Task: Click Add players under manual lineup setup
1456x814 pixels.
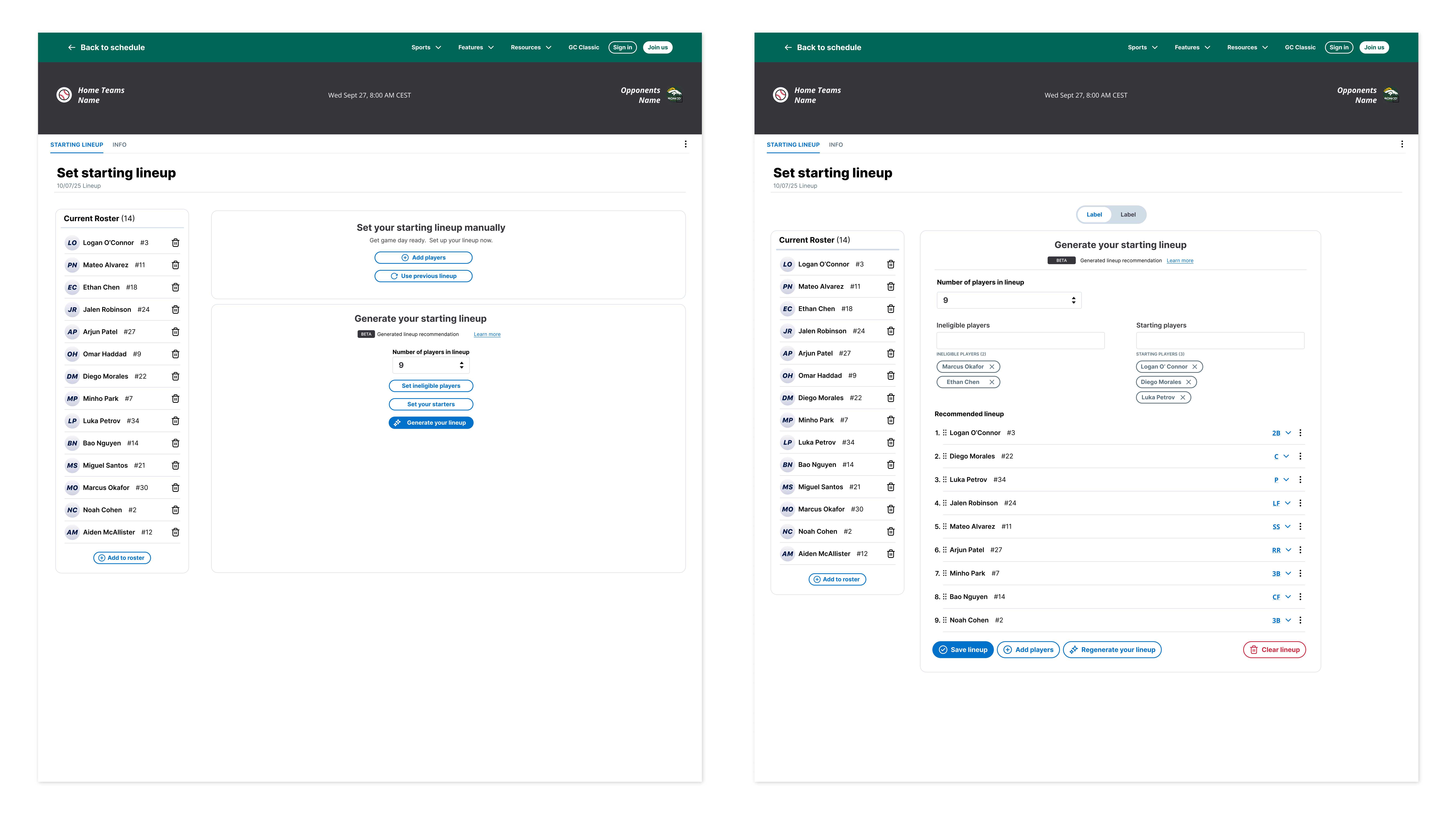Action: point(423,258)
